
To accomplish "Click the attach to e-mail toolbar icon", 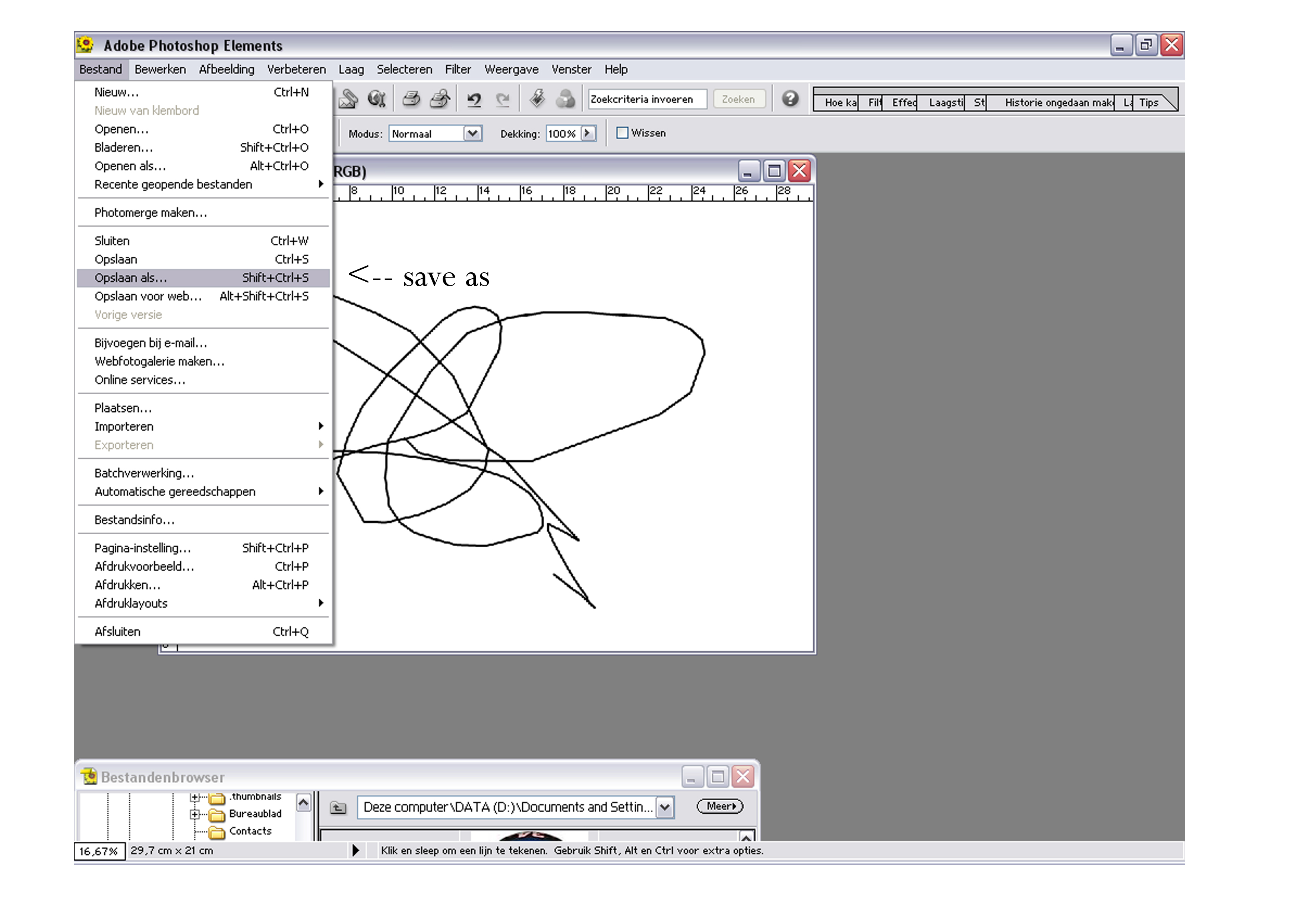I will coord(348,99).
